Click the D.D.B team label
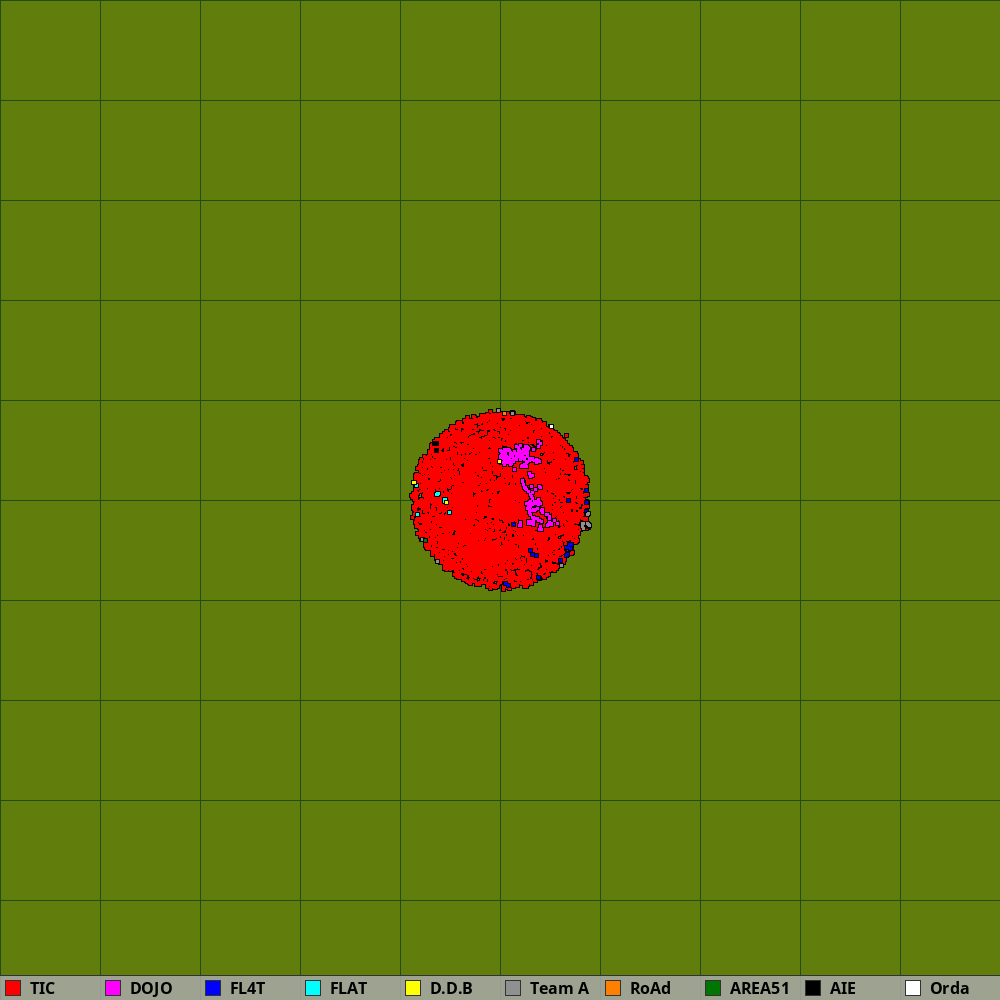The height and width of the screenshot is (1000, 1000). [451, 988]
